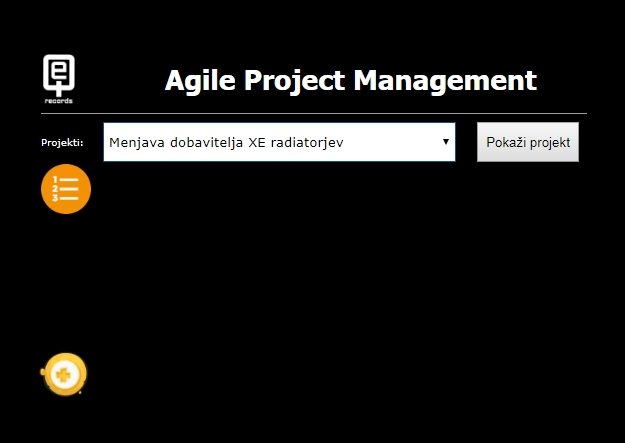Click the small black triangle in the project selector

[445, 142]
